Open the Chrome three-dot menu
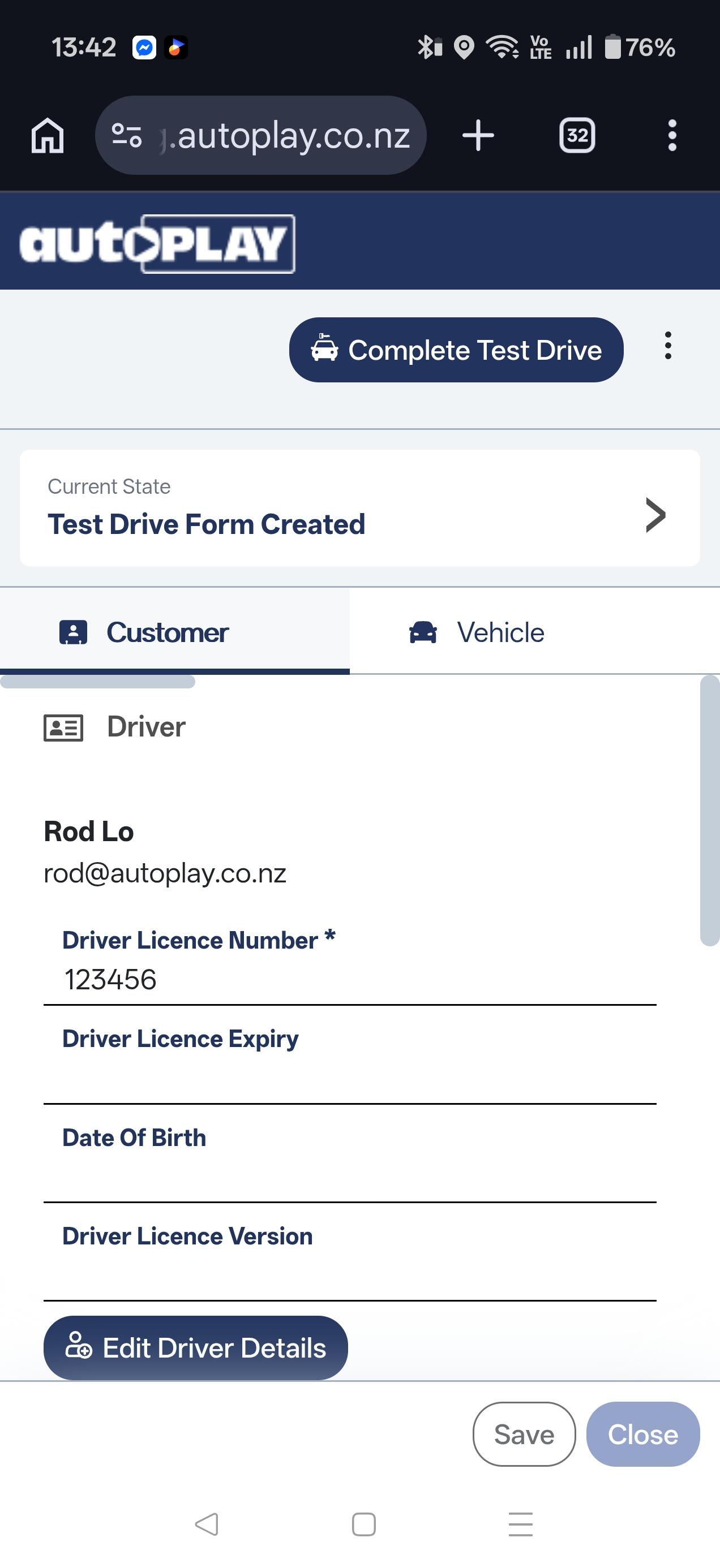Screen dimensions: 720x1568 click(x=672, y=135)
